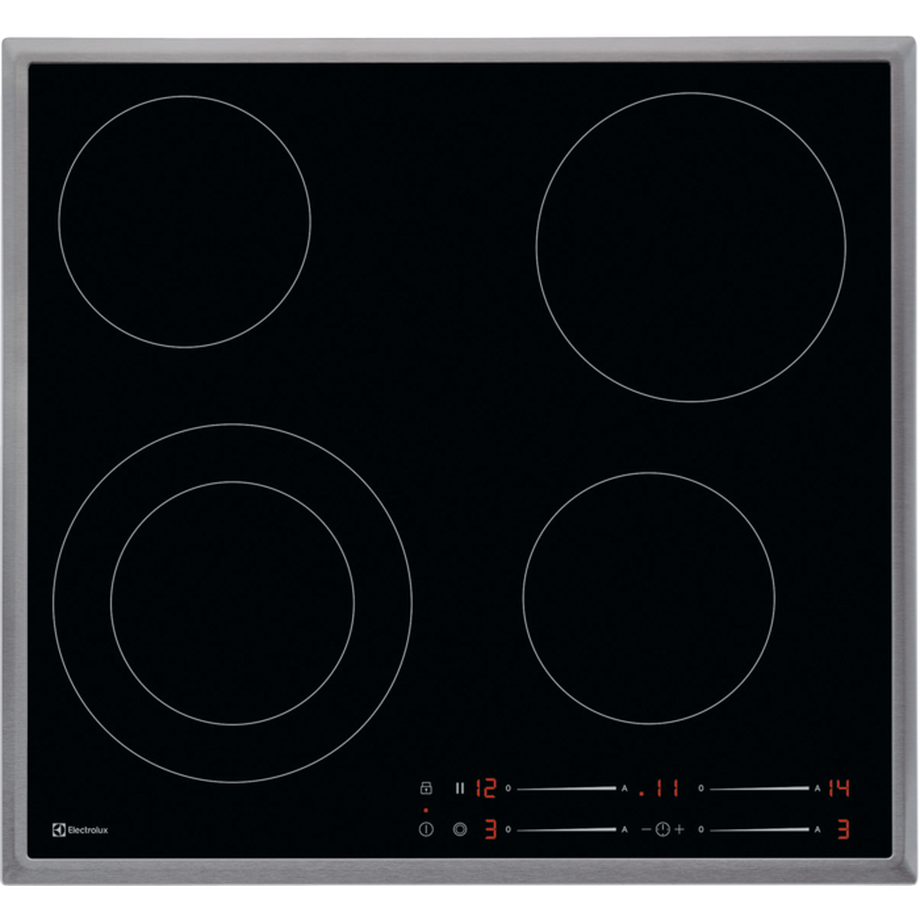The height and width of the screenshot is (920, 920).
Task: Touch the largest single-ring cooking zone
Action: [690, 247]
